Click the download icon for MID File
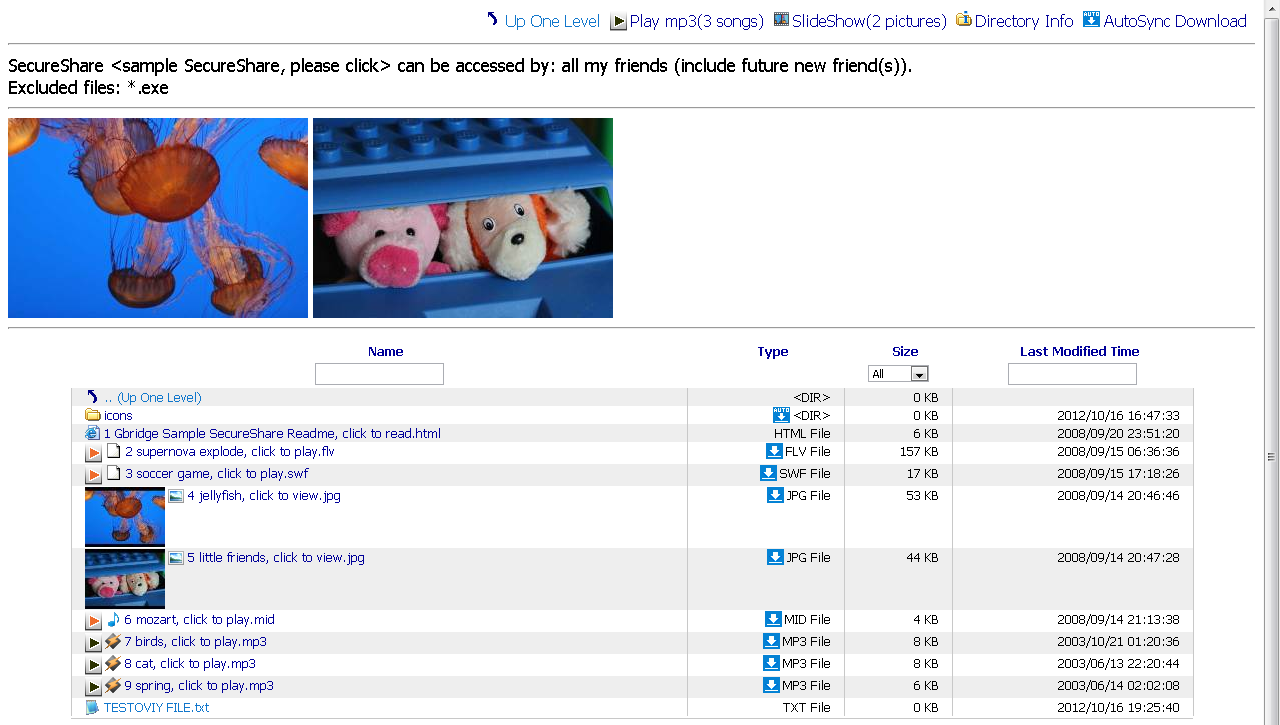1280x725 pixels. 773,619
